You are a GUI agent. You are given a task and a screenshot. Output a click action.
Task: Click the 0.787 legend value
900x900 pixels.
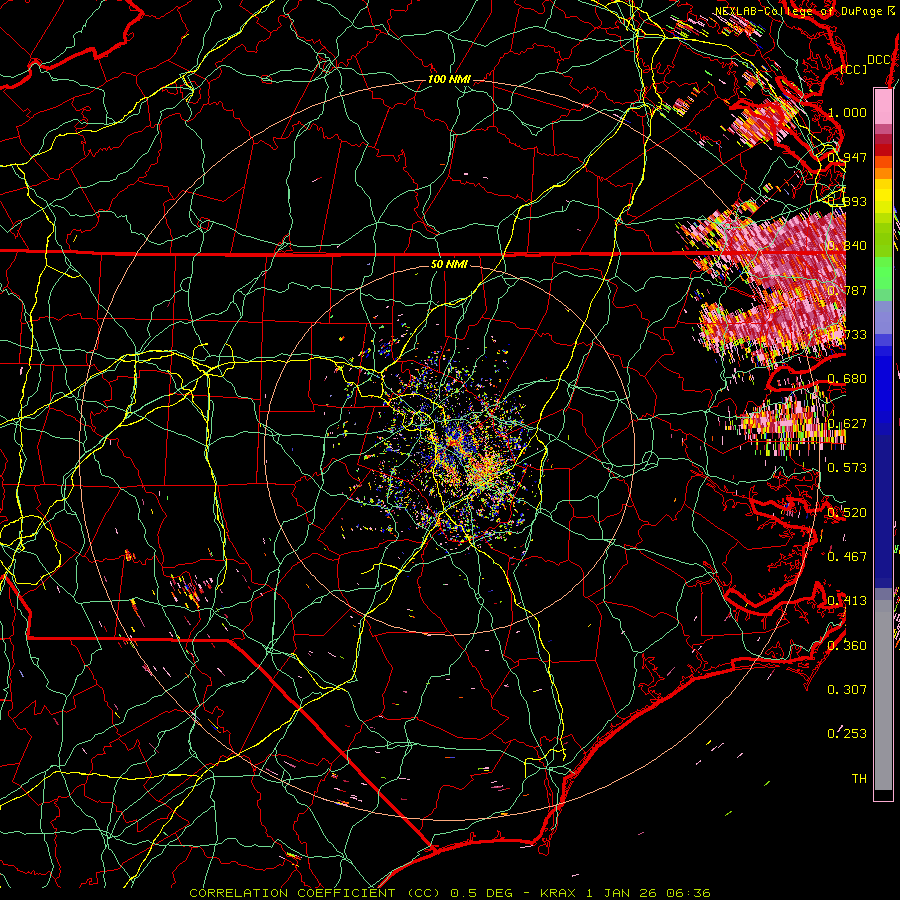point(847,290)
